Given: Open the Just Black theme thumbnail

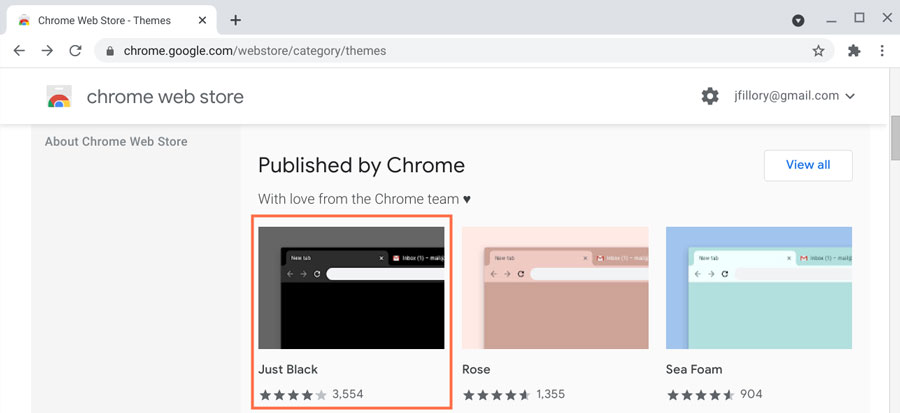Looking at the screenshot, I should pos(351,288).
